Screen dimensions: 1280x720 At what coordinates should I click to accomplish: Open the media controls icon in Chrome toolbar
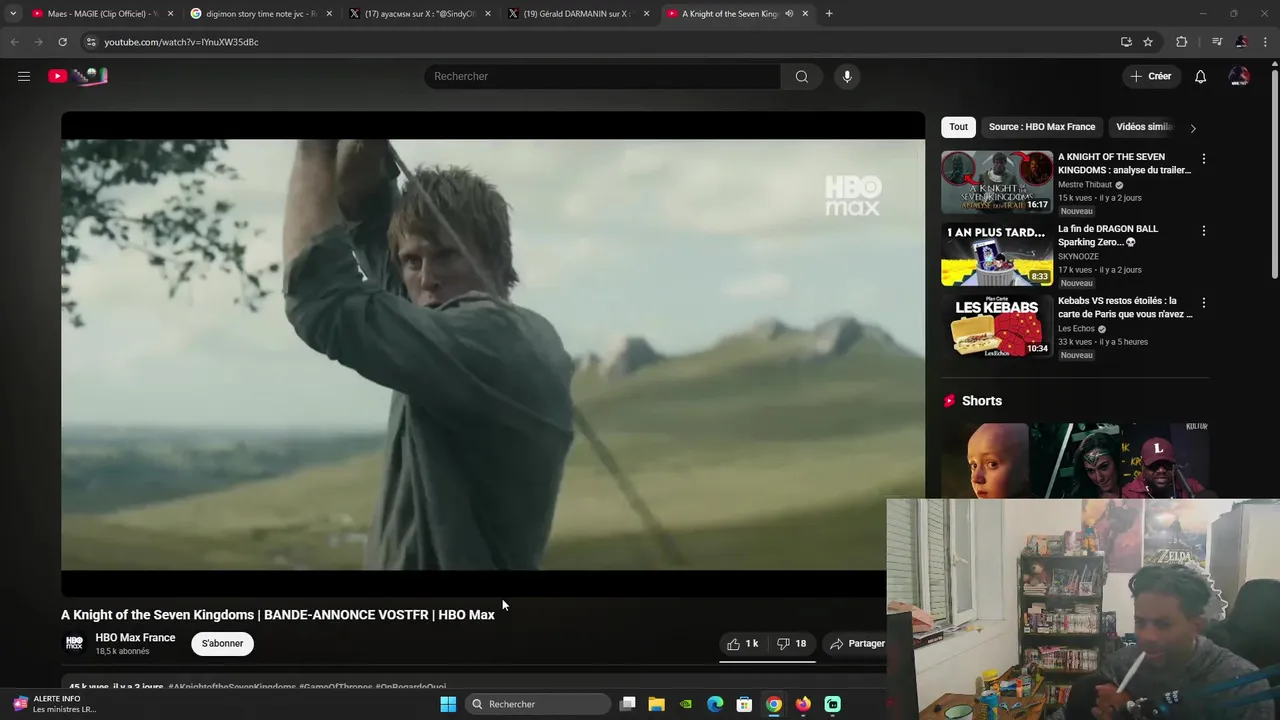pos(1217,42)
